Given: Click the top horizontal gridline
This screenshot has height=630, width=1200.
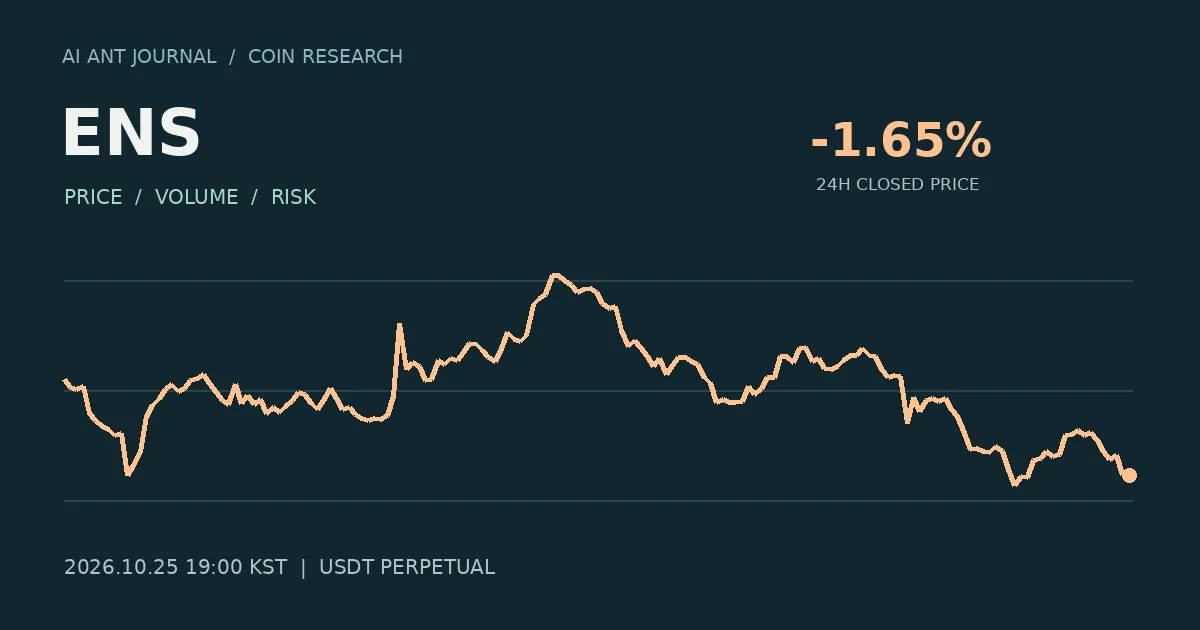Looking at the screenshot, I should click(x=598, y=281).
